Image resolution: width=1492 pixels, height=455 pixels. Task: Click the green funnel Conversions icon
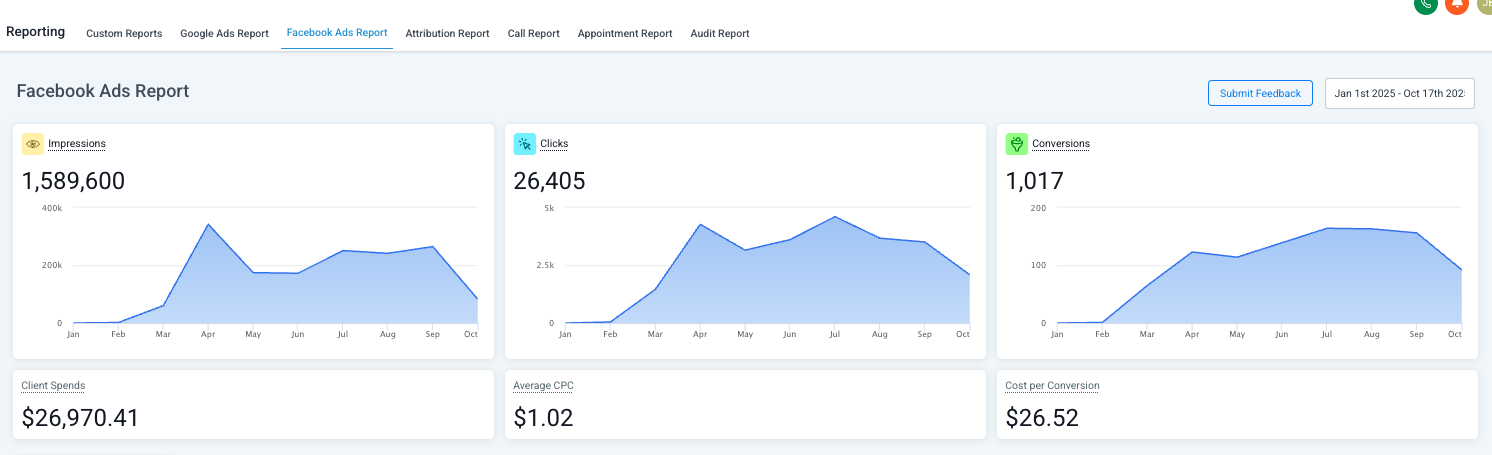(x=1017, y=144)
